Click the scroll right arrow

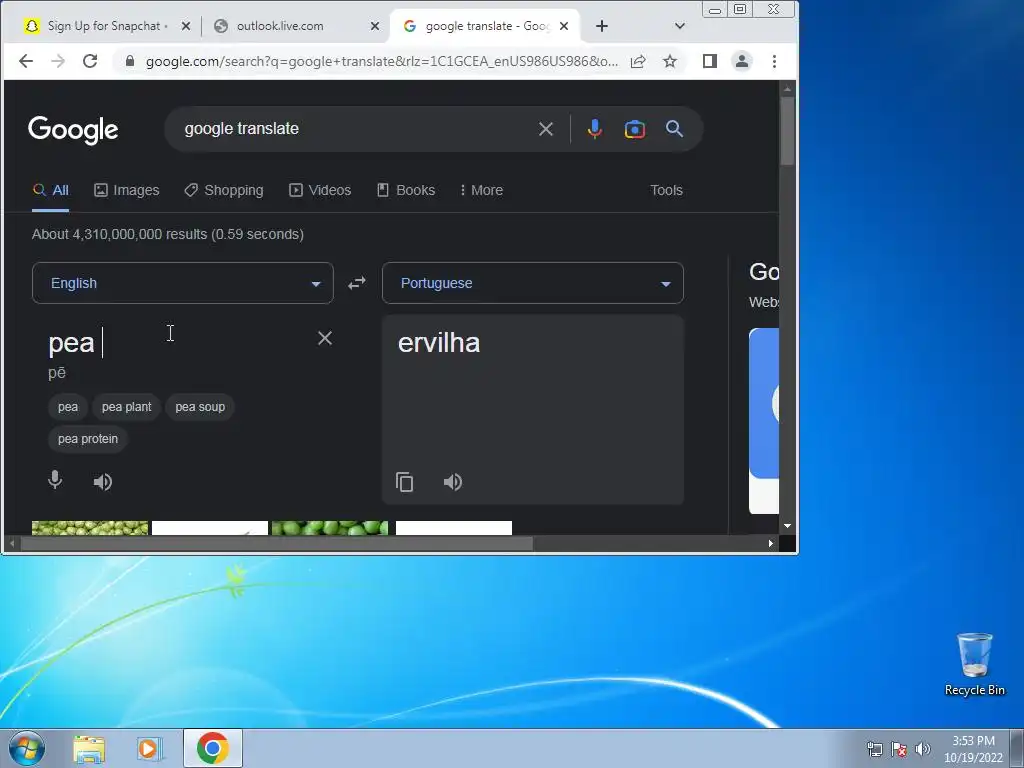coord(771,543)
